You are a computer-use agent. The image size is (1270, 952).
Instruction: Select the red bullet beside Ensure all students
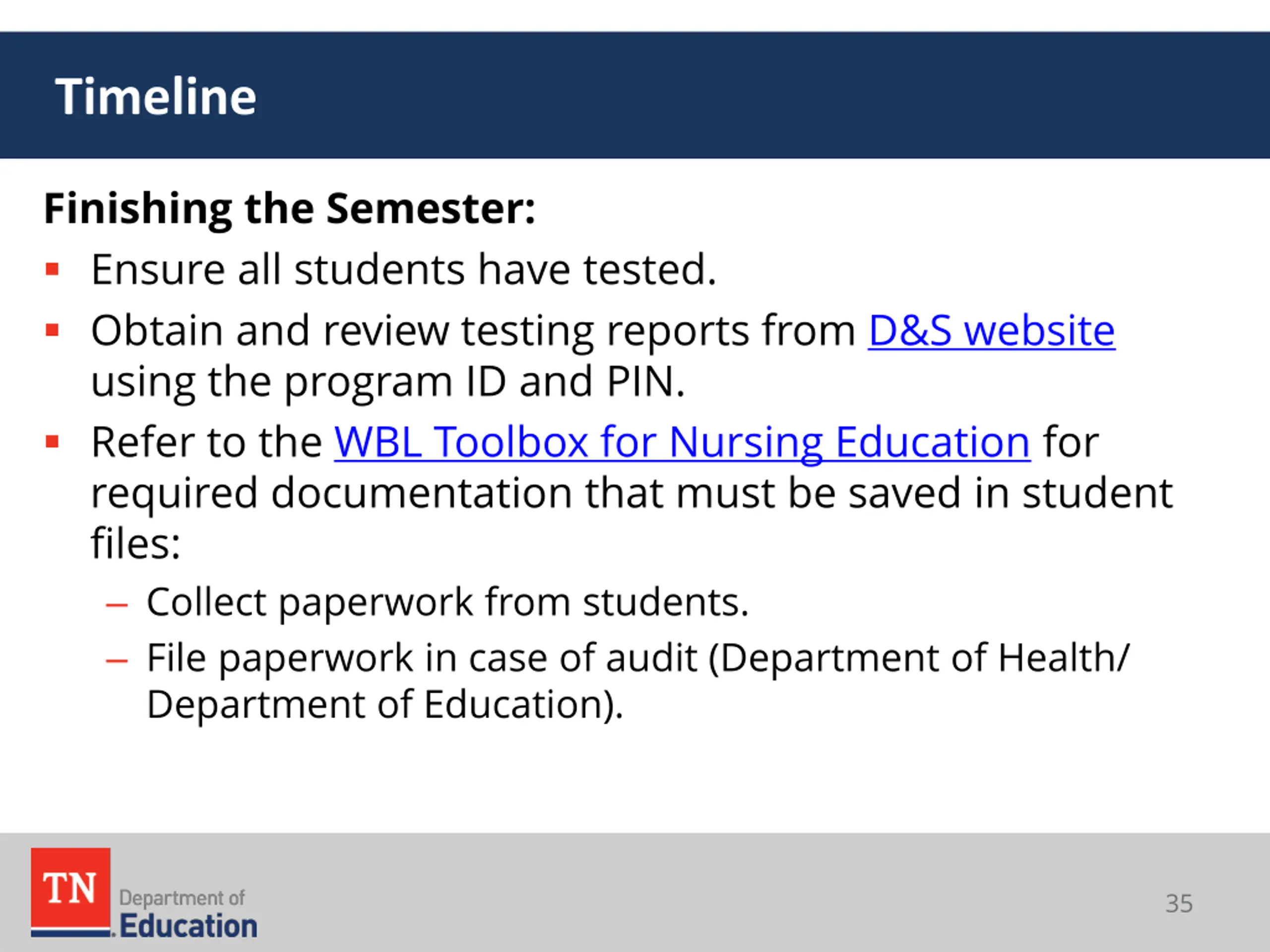click(52, 269)
